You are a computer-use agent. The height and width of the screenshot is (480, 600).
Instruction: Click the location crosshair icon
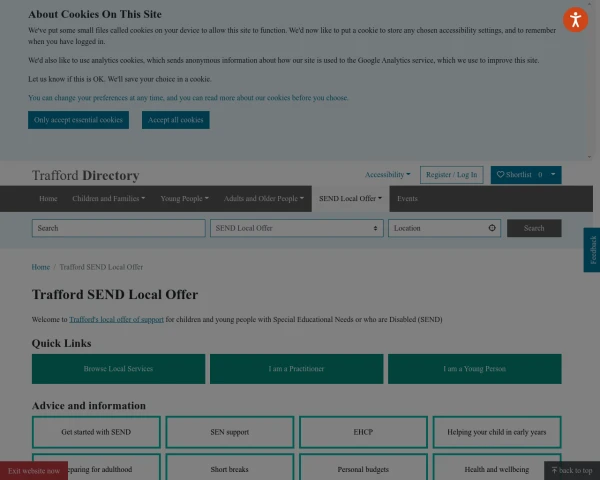point(492,228)
